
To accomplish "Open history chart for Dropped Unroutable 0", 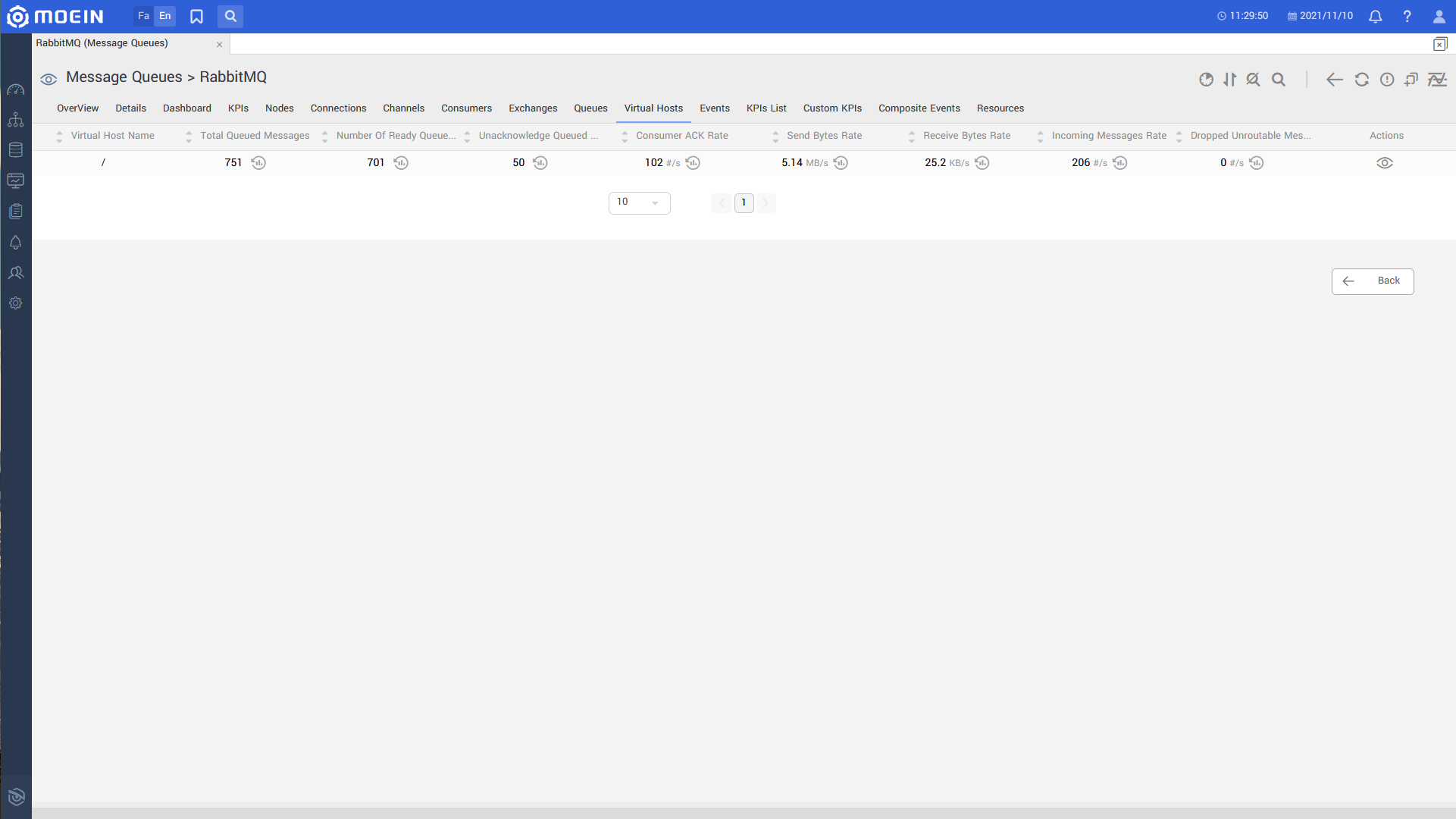I will [x=1257, y=163].
